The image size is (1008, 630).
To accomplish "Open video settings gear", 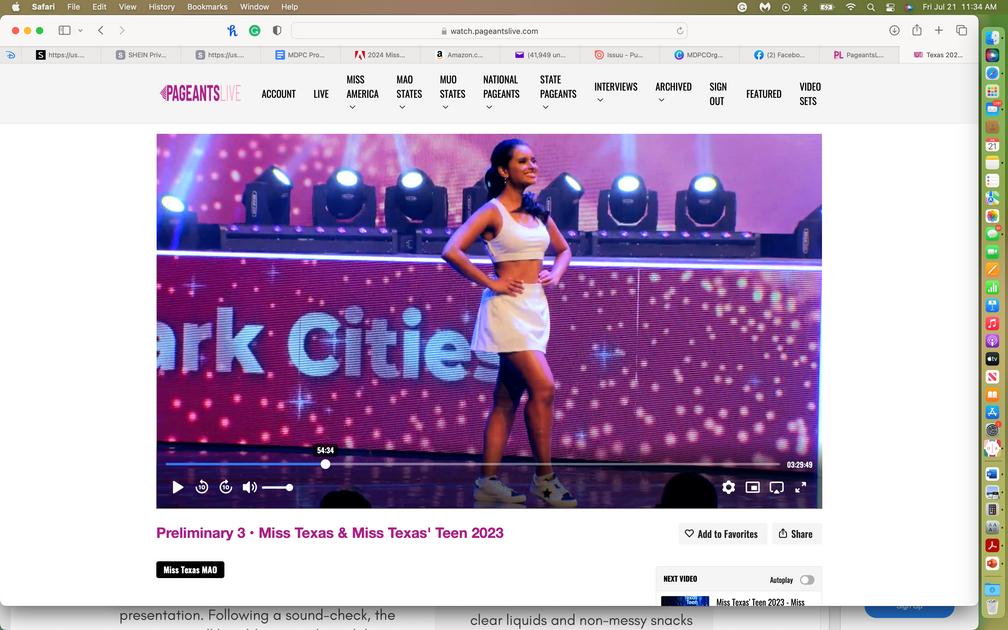I will pyautogui.click(x=728, y=487).
